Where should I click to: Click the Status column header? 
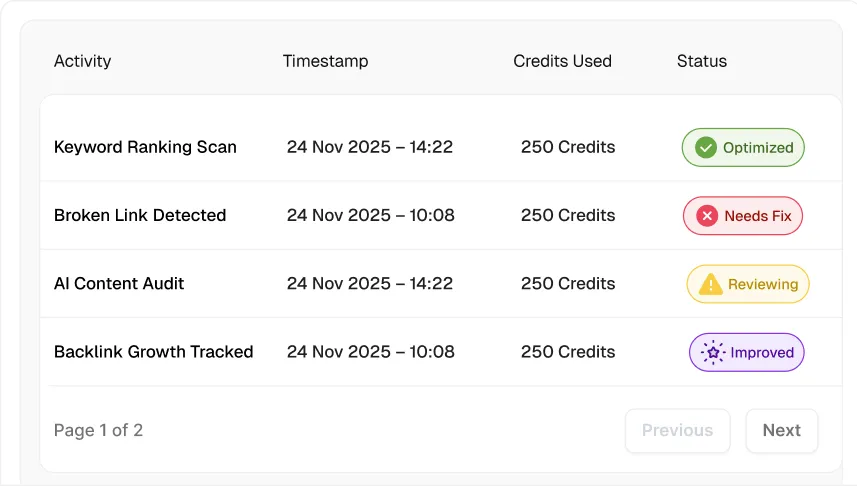[702, 61]
